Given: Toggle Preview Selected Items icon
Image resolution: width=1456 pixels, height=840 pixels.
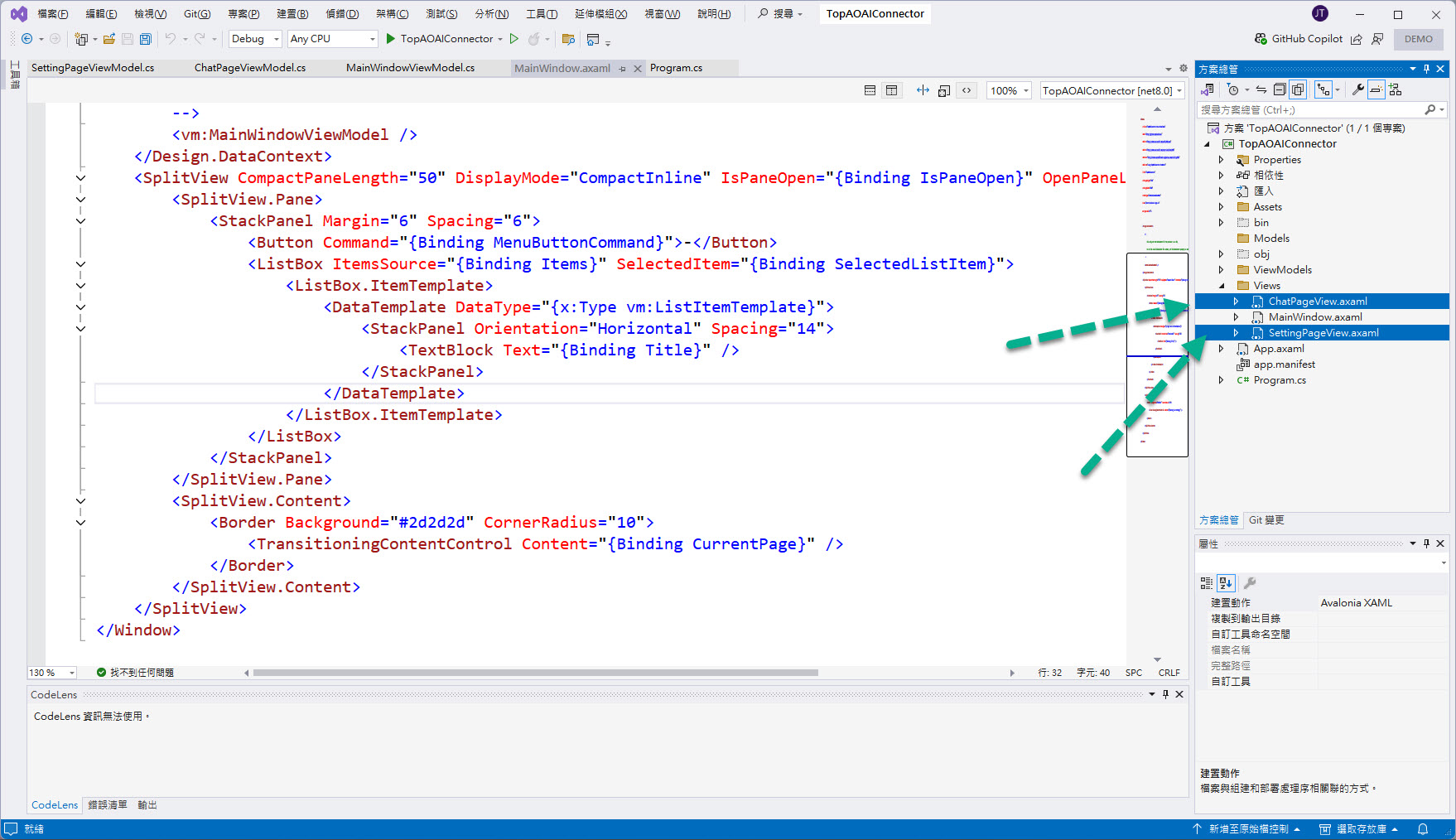Looking at the screenshot, I should [1376, 89].
